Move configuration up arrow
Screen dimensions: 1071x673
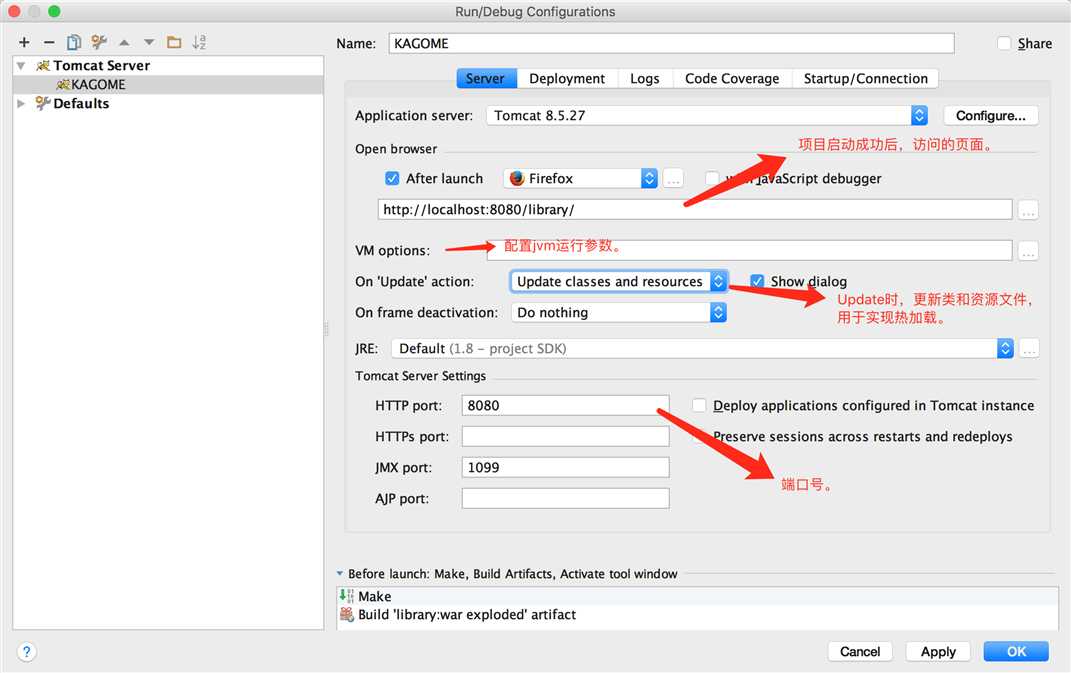click(x=124, y=42)
